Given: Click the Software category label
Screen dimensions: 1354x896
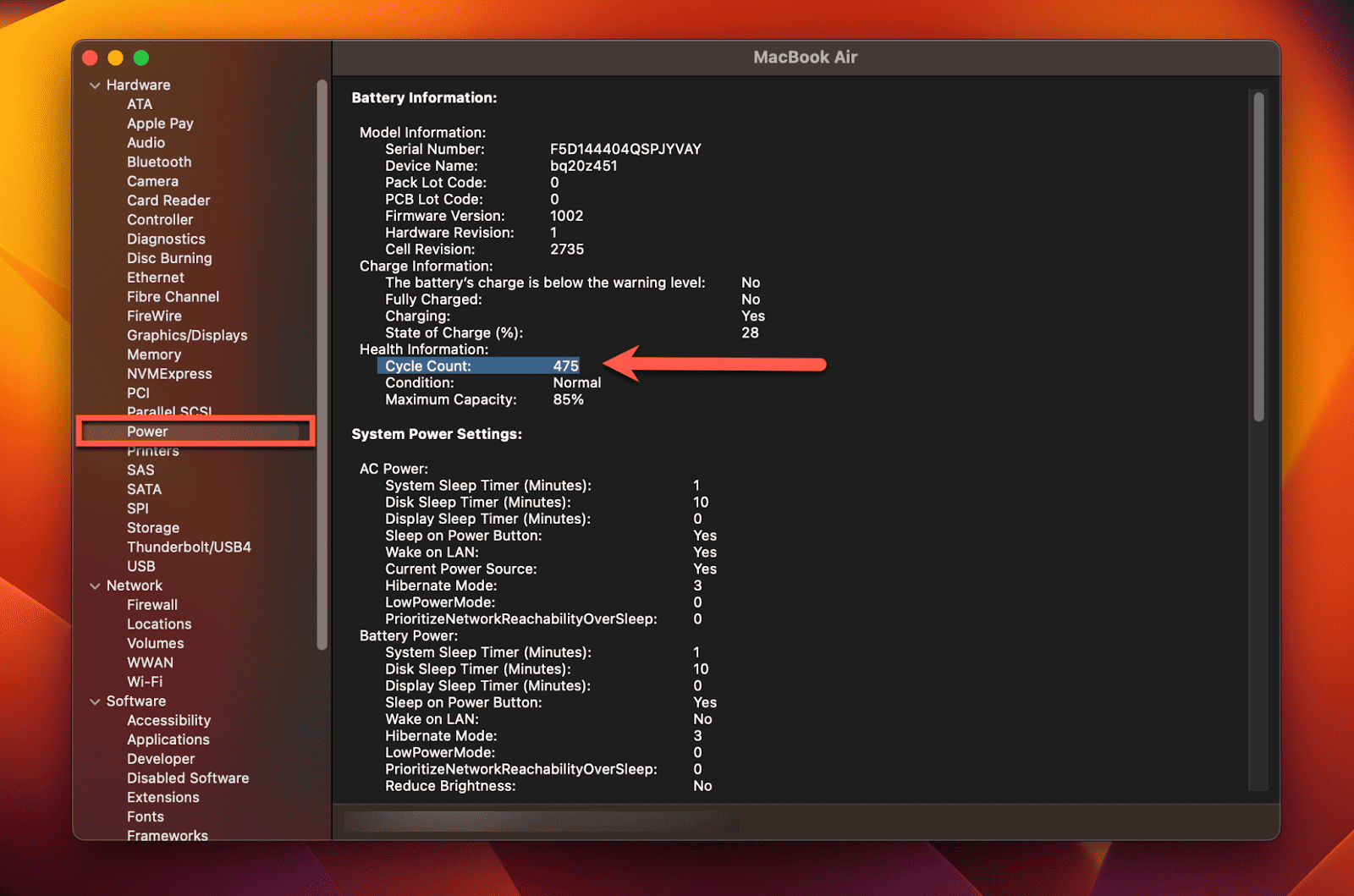Looking at the screenshot, I should pyautogui.click(x=136, y=701).
